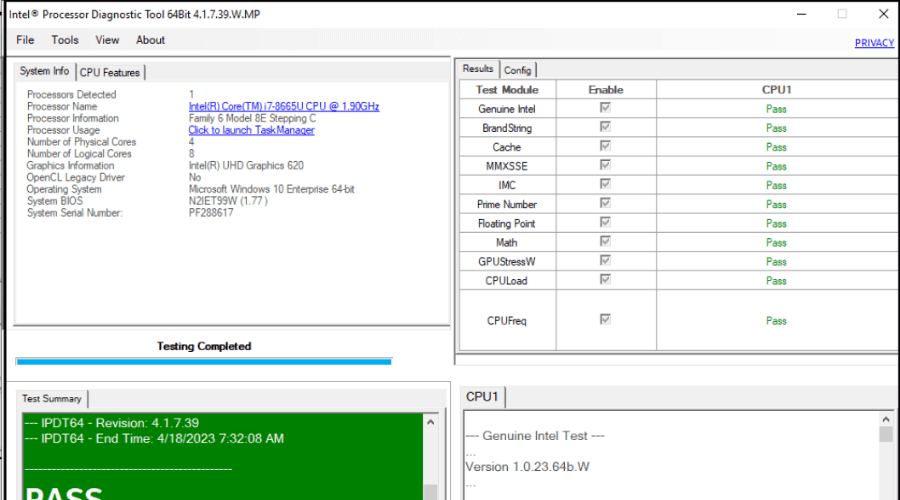This screenshot has width=900, height=500.
Task: Close the Processor Diagnostic Tool window
Action: pos(883,14)
